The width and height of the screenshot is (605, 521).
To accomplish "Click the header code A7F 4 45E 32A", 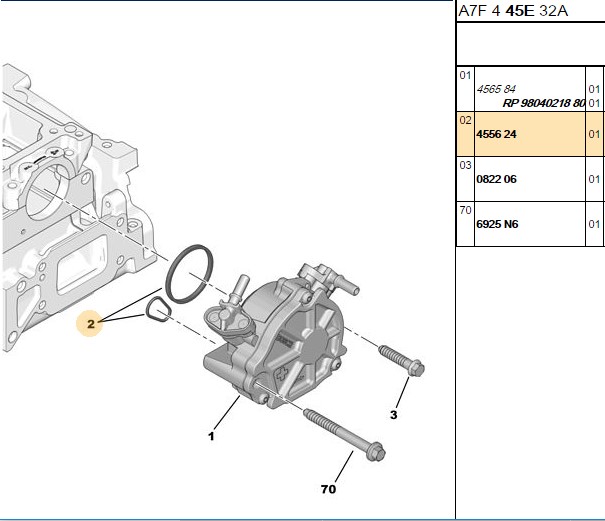I will click(x=513, y=11).
